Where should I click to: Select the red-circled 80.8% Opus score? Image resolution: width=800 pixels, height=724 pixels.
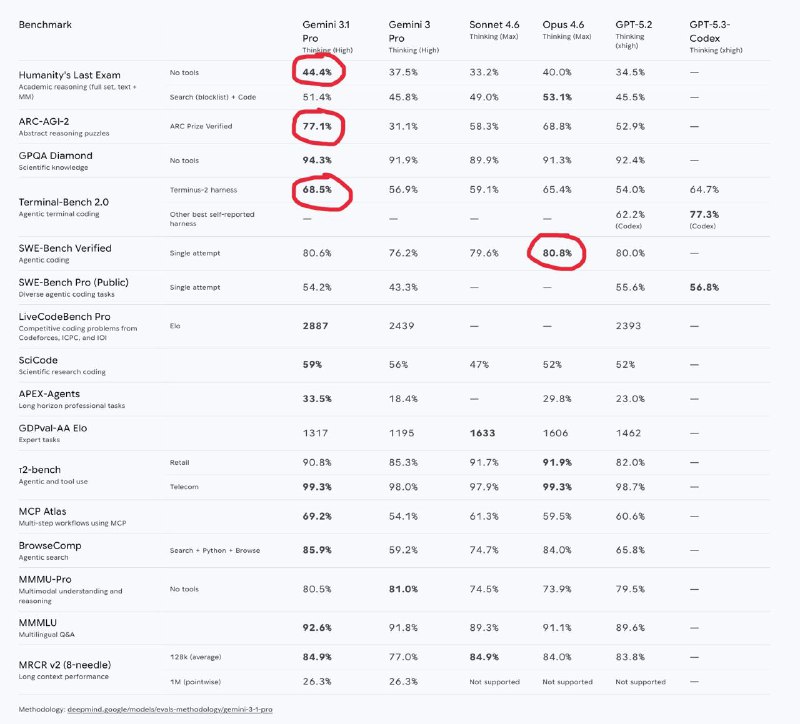coord(557,253)
